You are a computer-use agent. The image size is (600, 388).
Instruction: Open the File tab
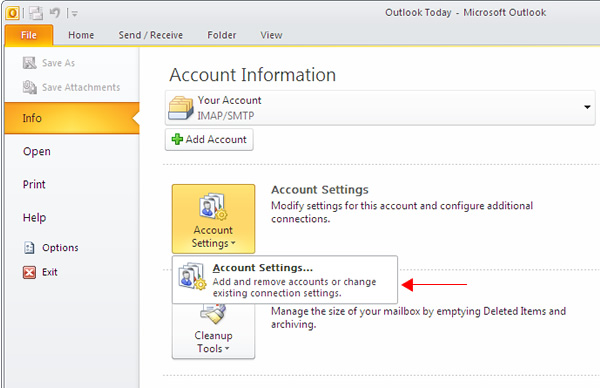tap(29, 35)
